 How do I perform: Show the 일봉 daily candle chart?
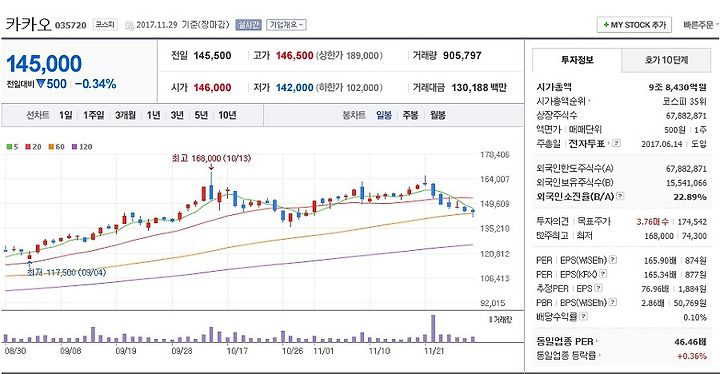point(384,115)
